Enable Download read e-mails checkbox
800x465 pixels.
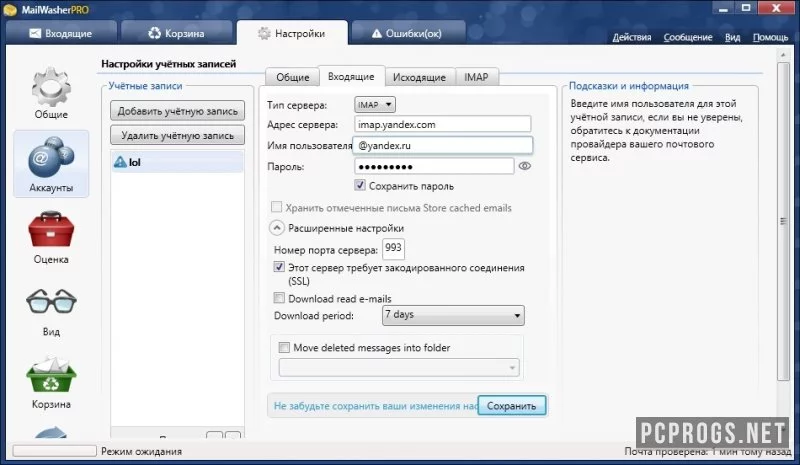pyautogui.click(x=279, y=298)
